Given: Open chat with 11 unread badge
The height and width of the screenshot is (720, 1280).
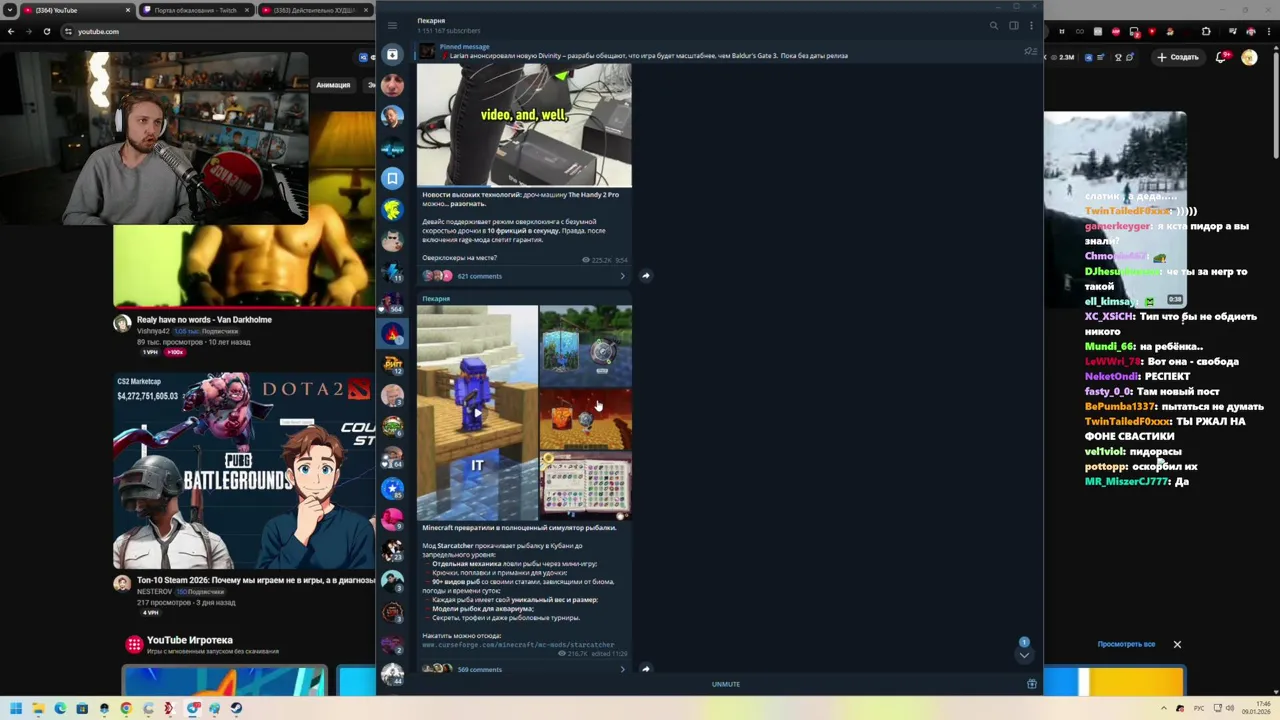Looking at the screenshot, I should [392, 271].
